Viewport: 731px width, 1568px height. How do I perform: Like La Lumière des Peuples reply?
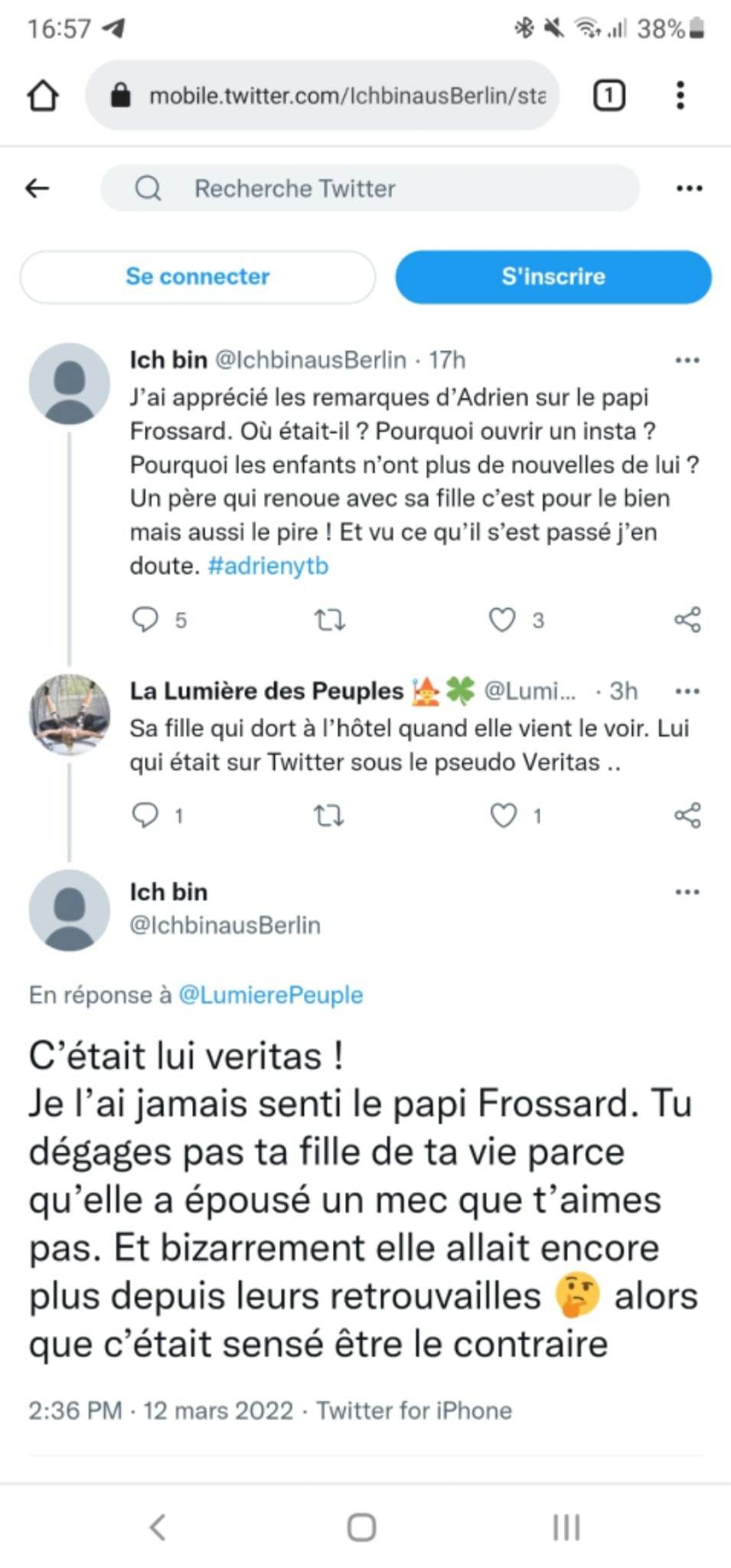[503, 815]
